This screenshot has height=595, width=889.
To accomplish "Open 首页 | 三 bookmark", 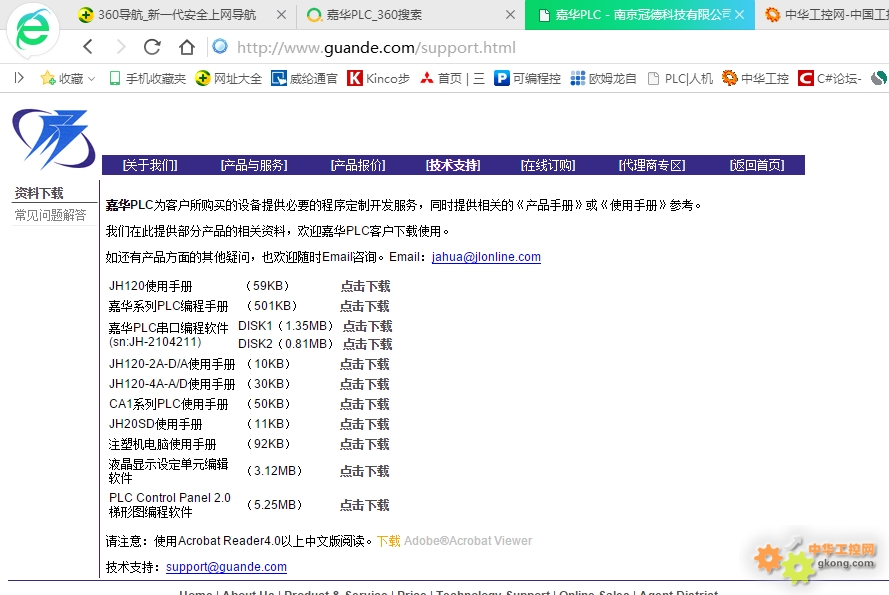I will [452, 78].
